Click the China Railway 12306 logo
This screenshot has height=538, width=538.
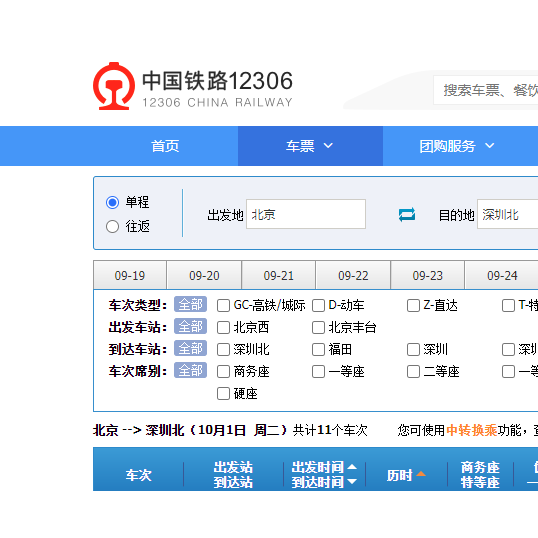(x=192, y=86)
